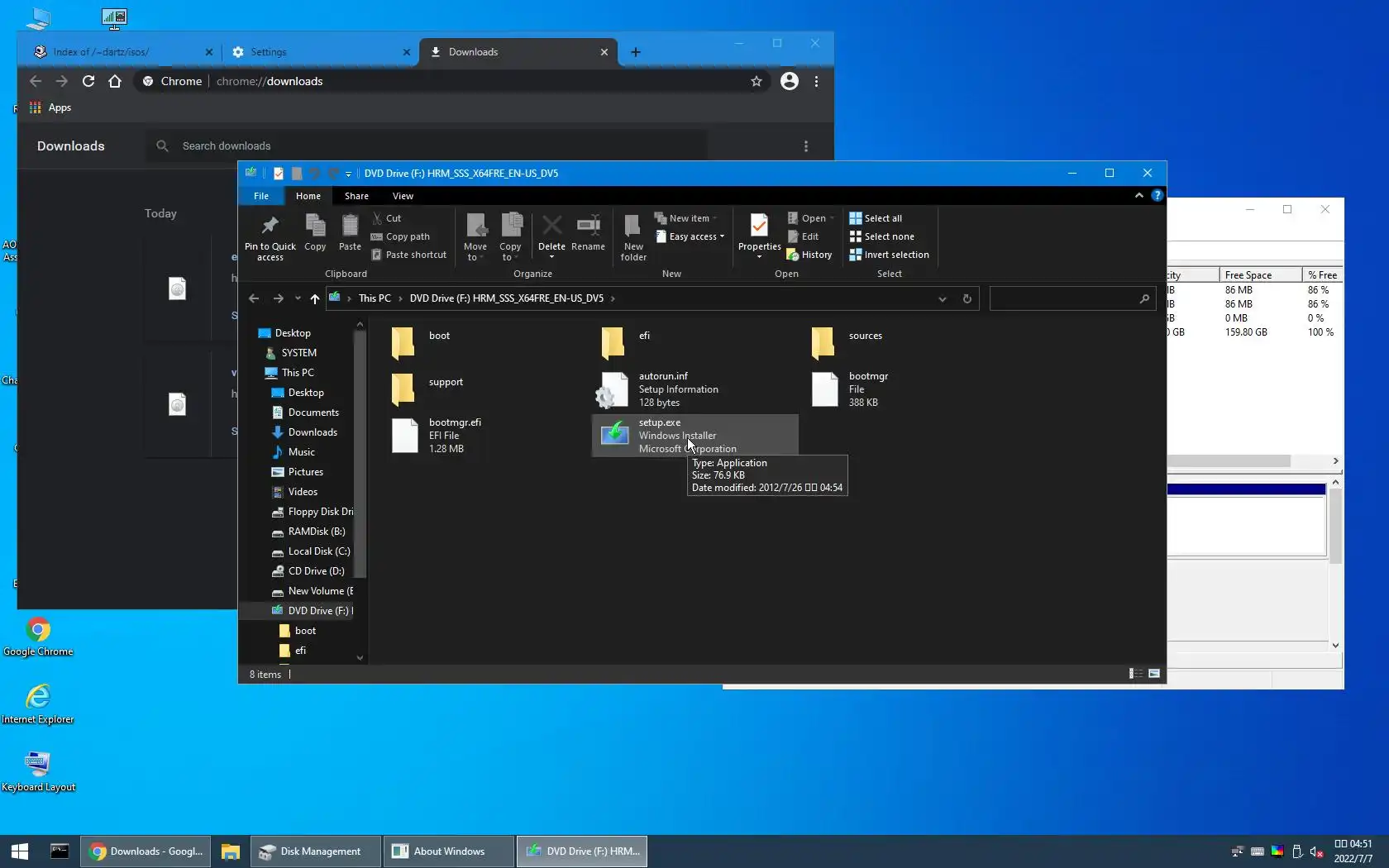Open the File tab in Explorer

click(261, 196)
